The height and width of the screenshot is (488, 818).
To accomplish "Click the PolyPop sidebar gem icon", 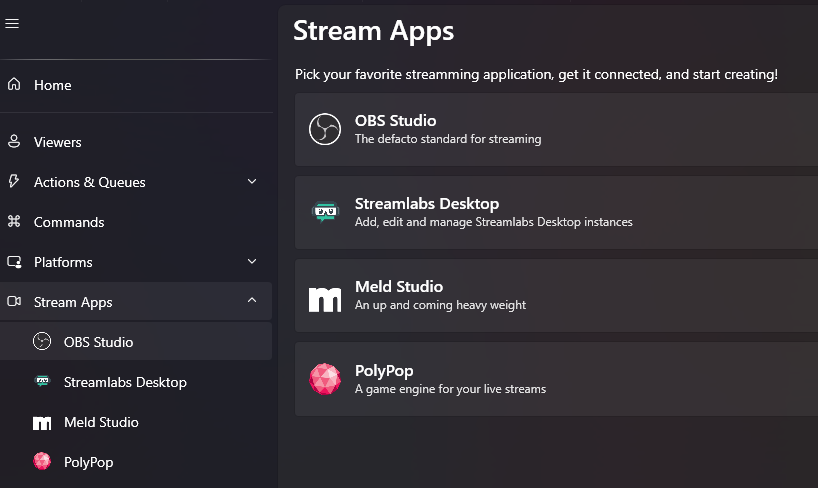I will (42, 461).
